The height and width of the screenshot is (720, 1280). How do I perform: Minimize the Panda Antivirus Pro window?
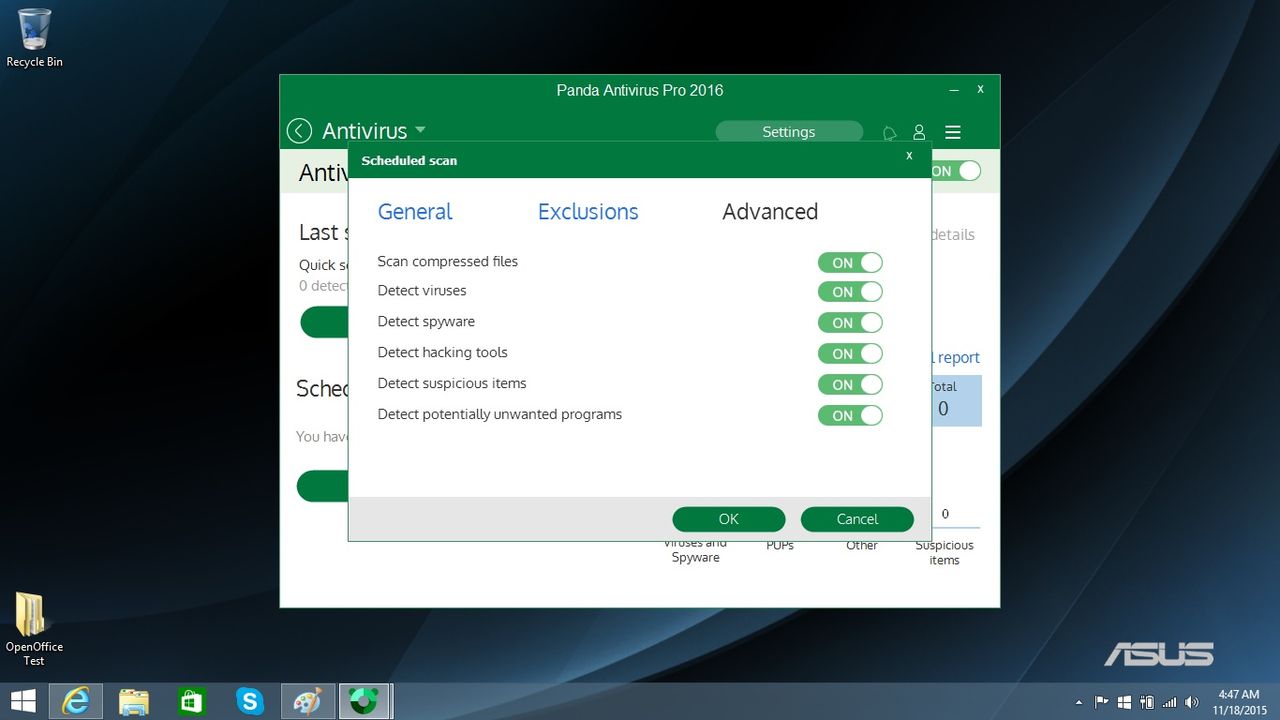pyautogui.click(x=952, y=90)
